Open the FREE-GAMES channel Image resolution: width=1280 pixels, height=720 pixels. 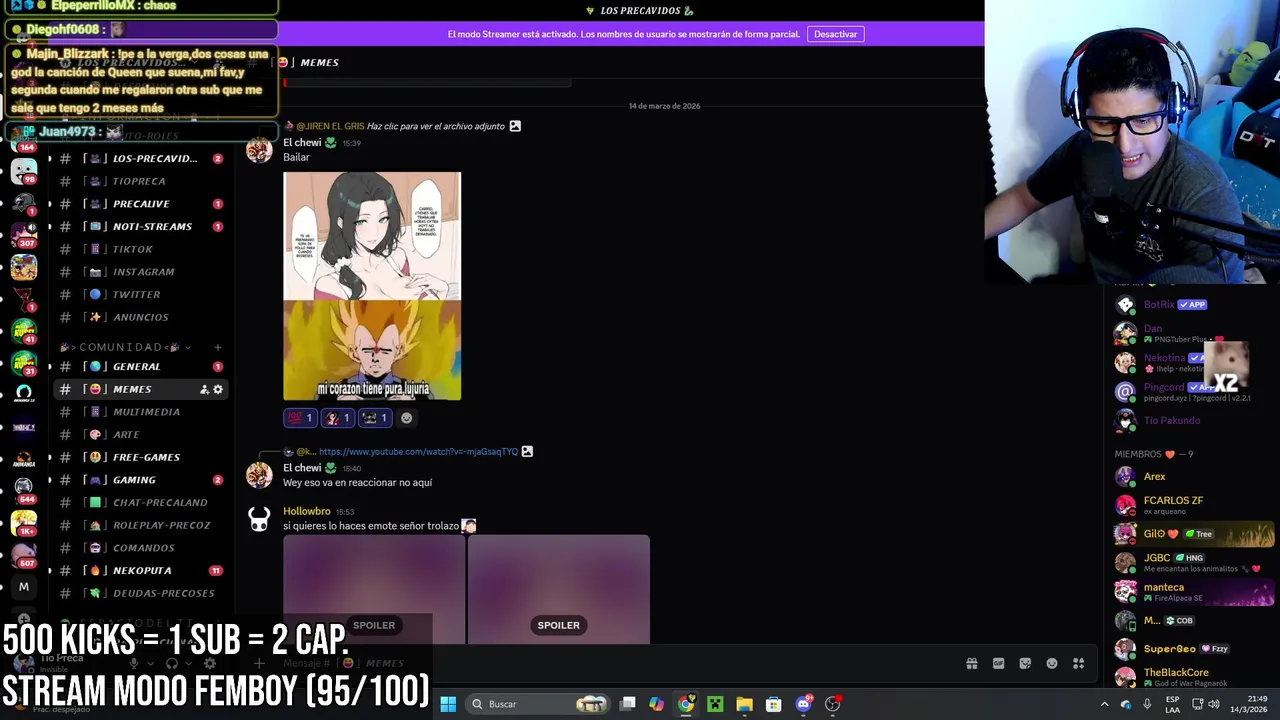[x=141, y=457]
